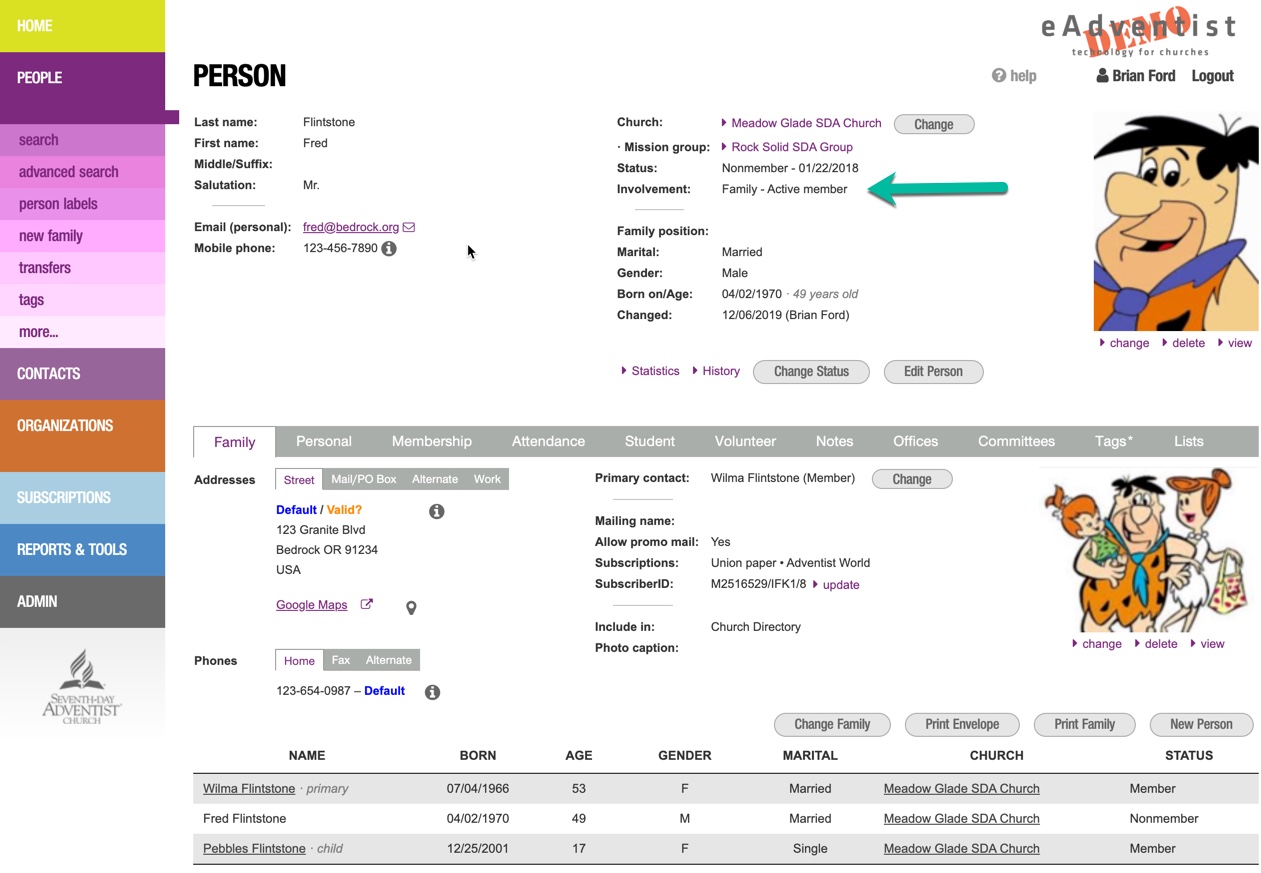Click the New Person button
Image resolution: width=1261 pixels, height=873 pixels.
pyautogui.click(x=1201, y=724)
